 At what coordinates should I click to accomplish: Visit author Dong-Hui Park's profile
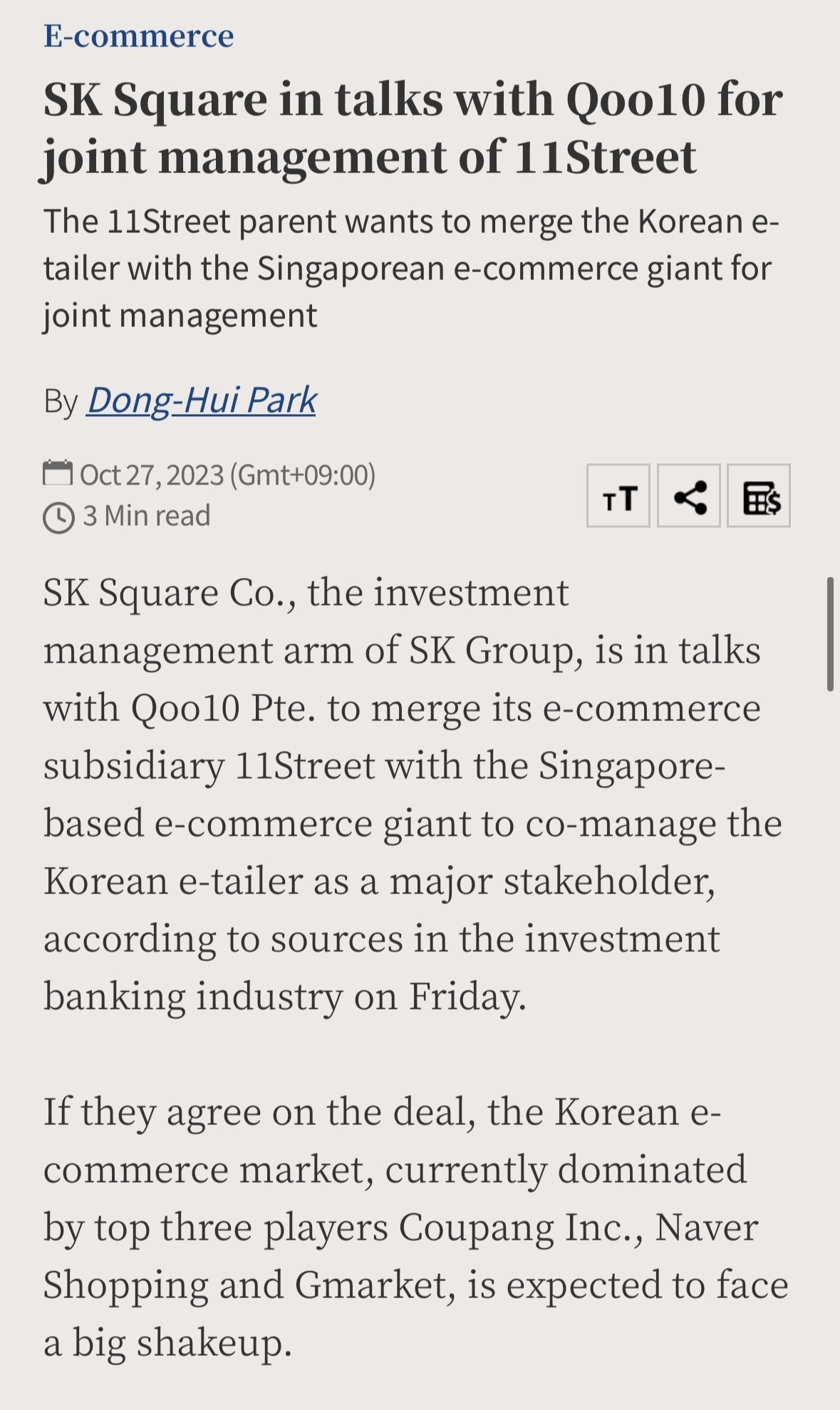[202, 400]
